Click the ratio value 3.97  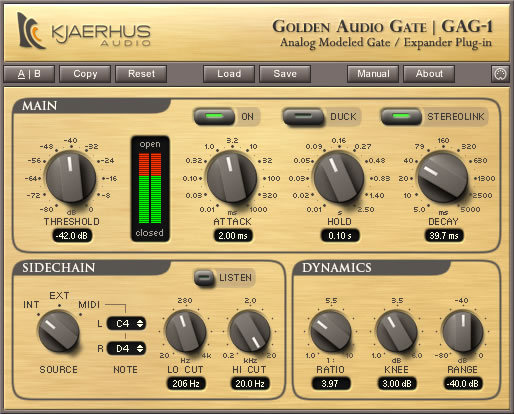tap(331, 384)
